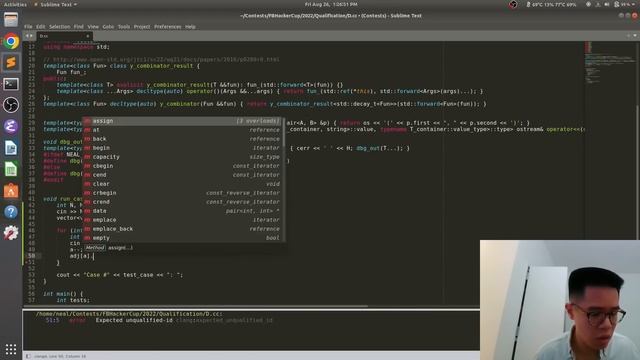The image size is (640, 360).
Task: Click the Sublime Text dock icon
Action: coord(11,62)
